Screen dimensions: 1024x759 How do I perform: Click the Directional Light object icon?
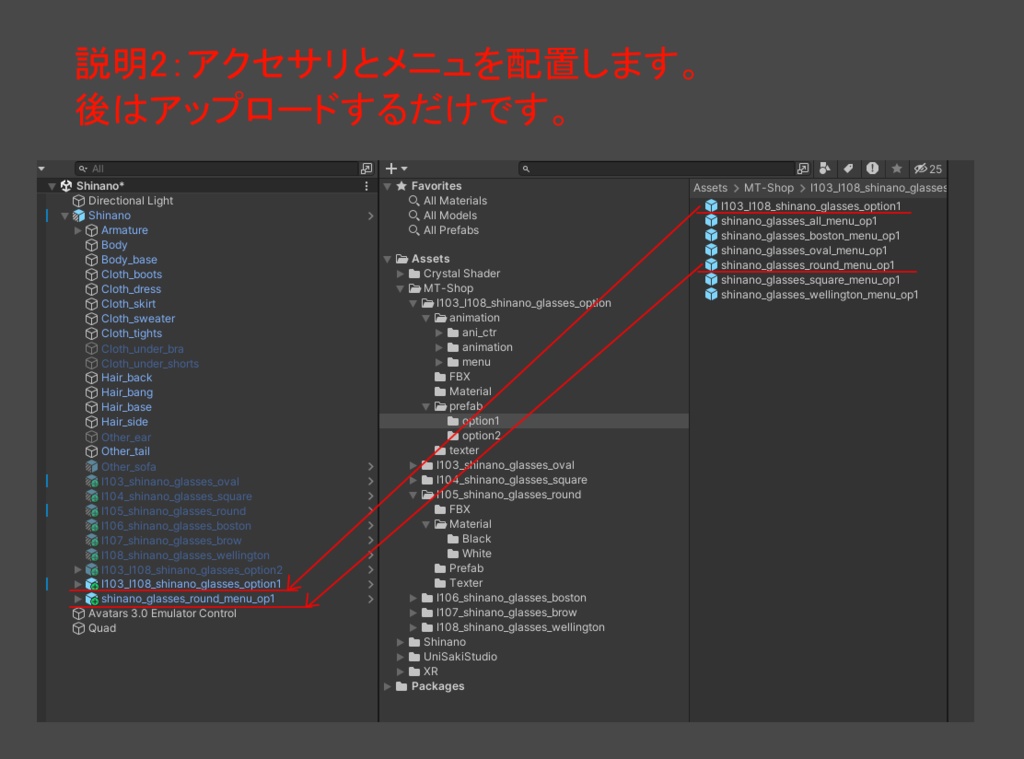tap(78, 201)
